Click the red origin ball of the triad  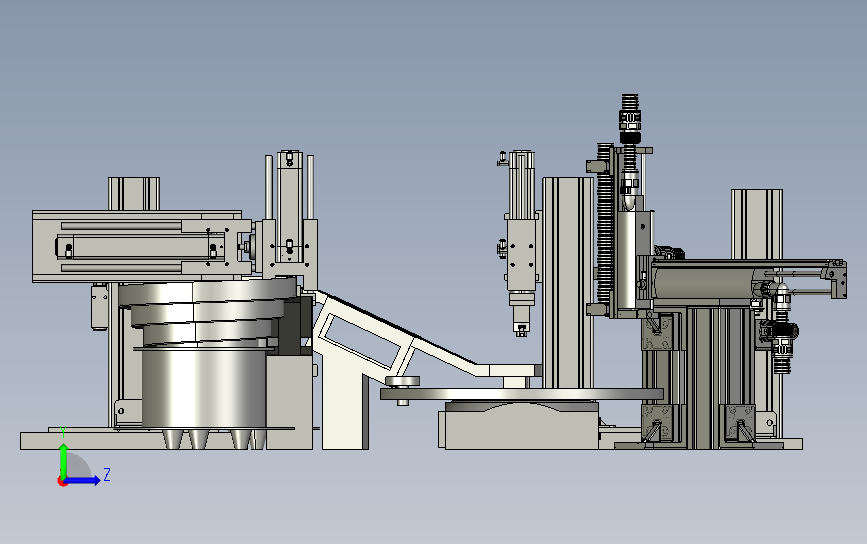pyautogui.click(x=62, y=482)
